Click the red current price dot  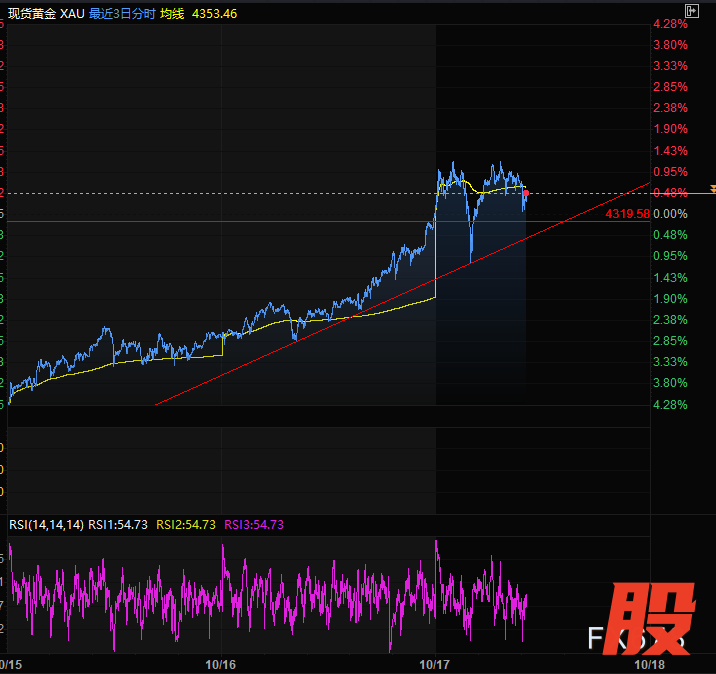tap(526, 193)
